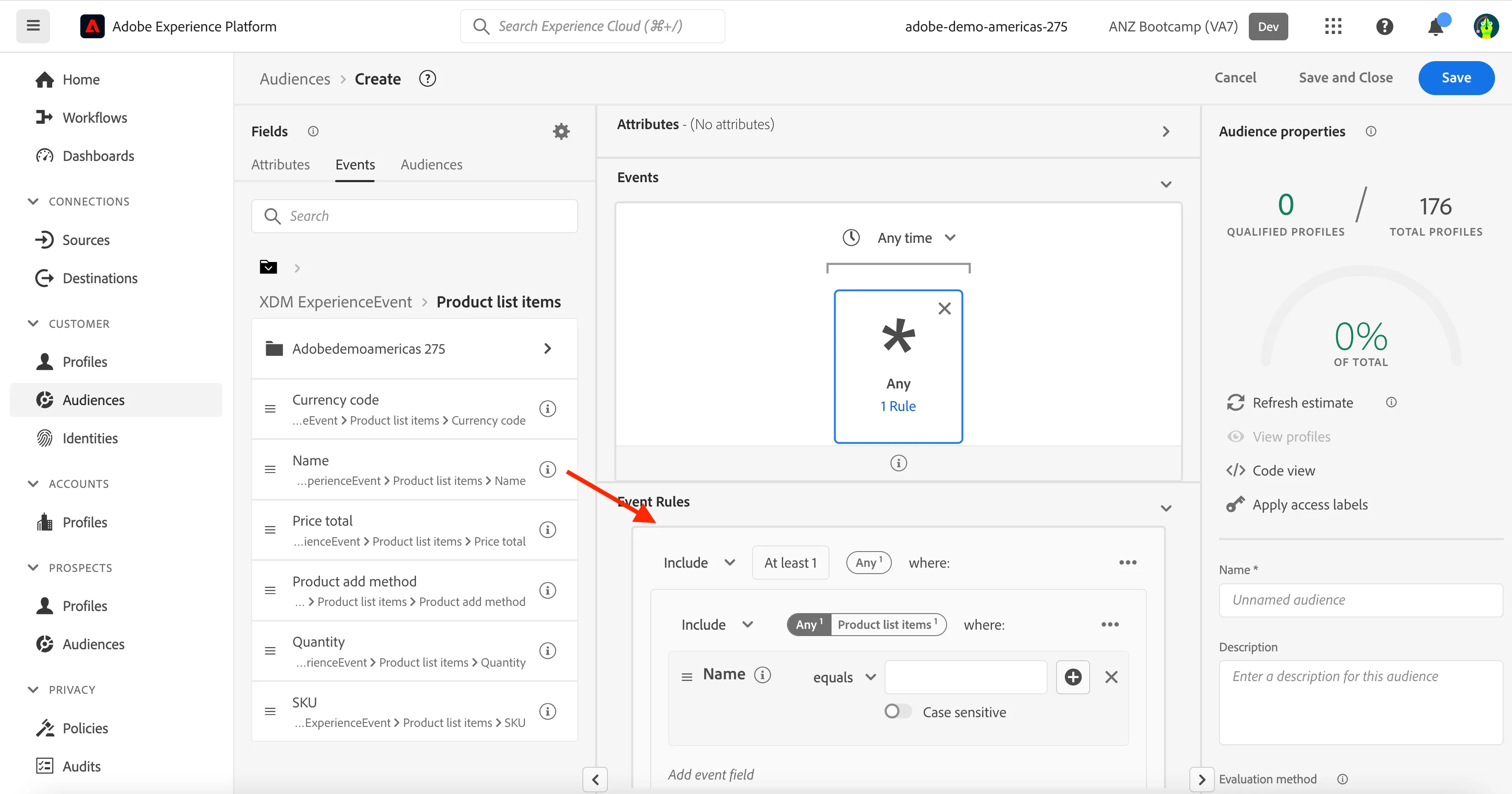Remove the Any event card with its X

coord(944,308)
